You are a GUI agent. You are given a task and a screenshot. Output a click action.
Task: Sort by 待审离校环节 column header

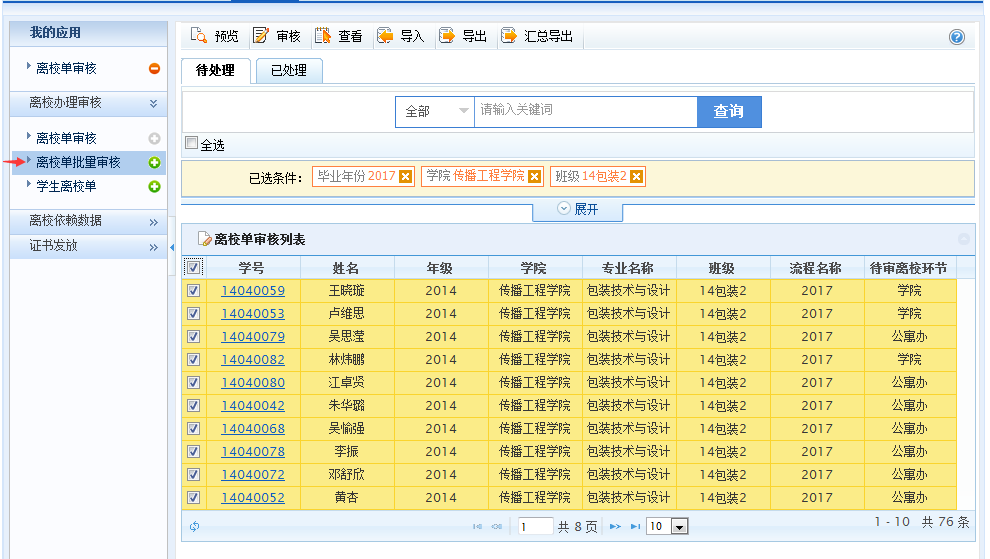pyautogui.click(x=909, y=268)
